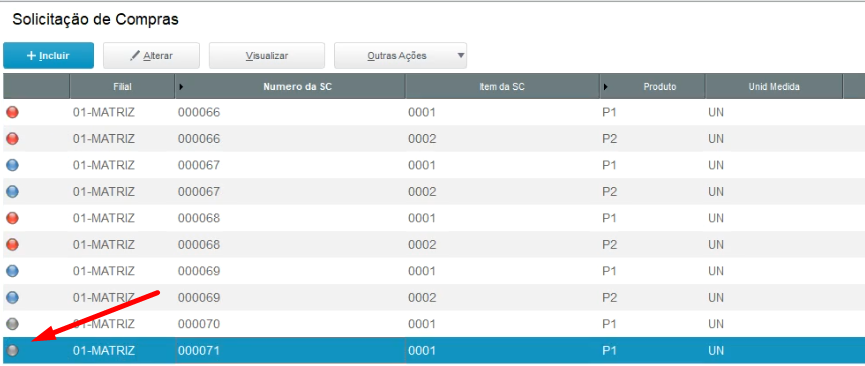
Task: Click product P2 in row 000066
Action: 609,139
